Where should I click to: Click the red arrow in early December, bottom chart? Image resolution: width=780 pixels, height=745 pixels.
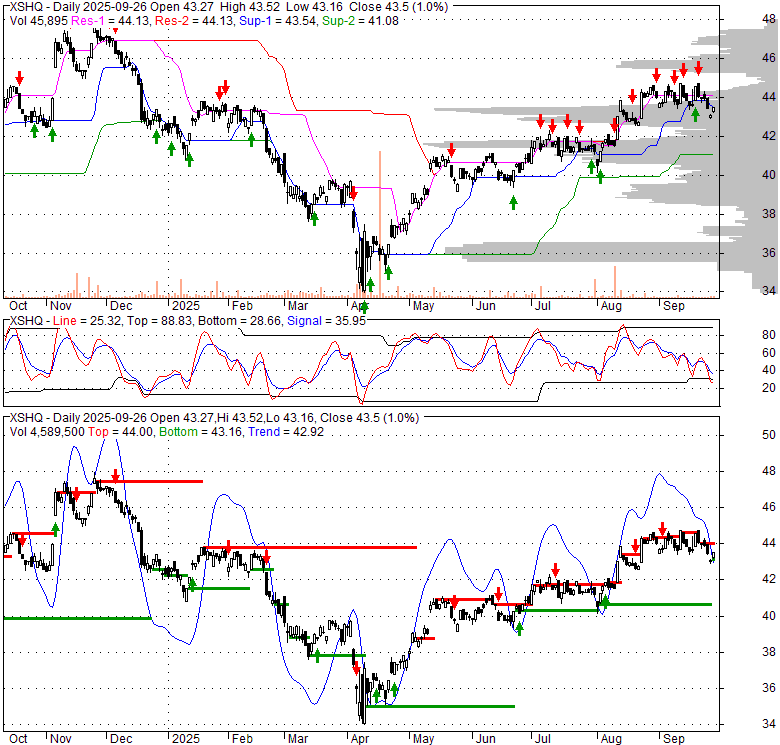point(115,475)
